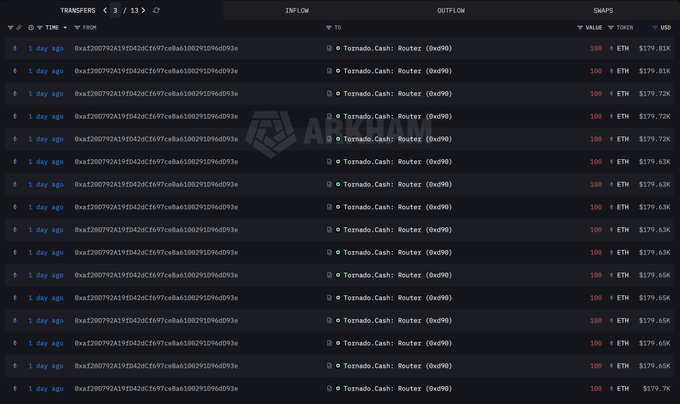Click the transaction link icon in header
This screenshot has width=680, height=404.
click(x=19, y=28)
